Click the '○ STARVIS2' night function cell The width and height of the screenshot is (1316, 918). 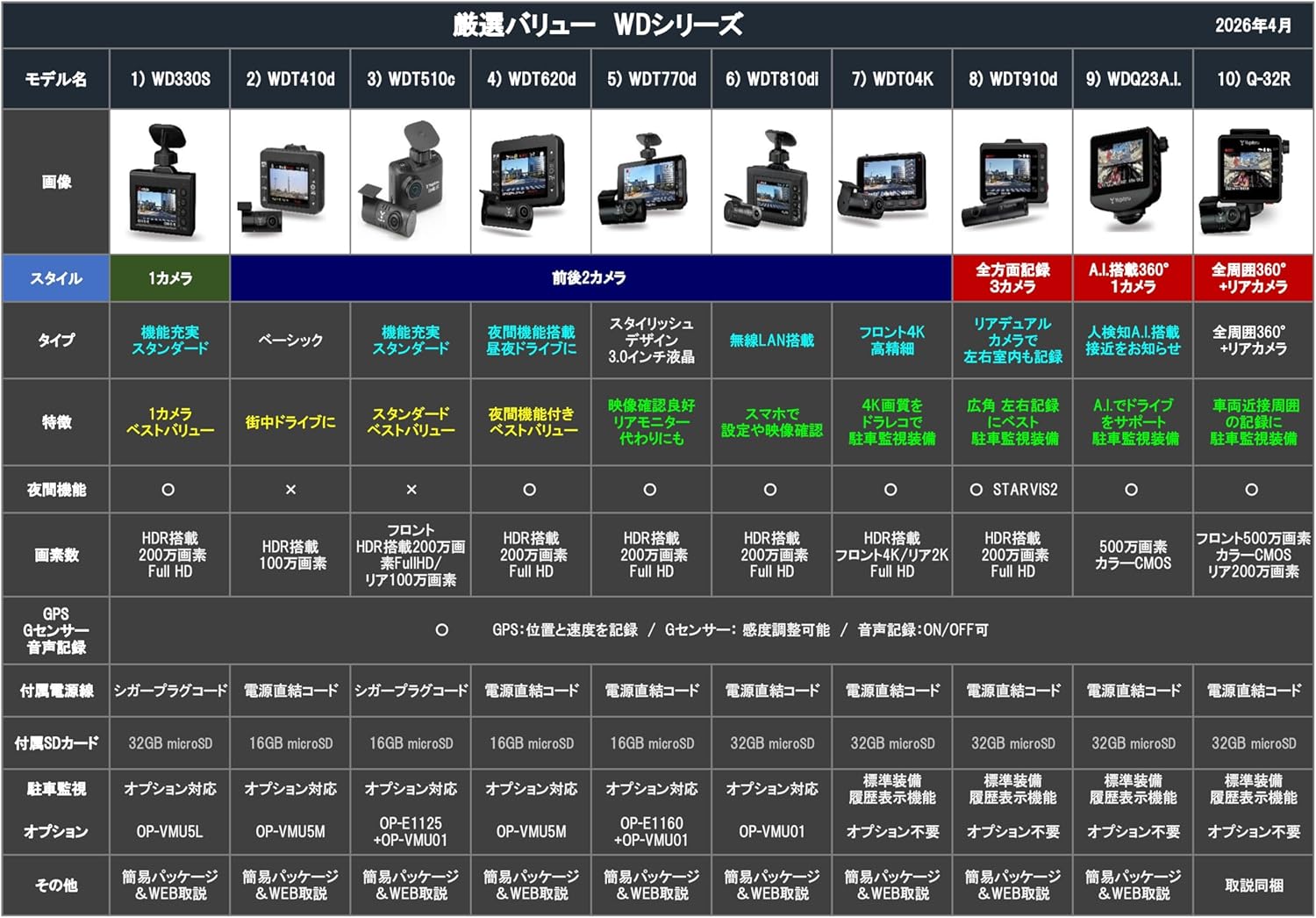pyautogui.click(x=1012, y=490)
